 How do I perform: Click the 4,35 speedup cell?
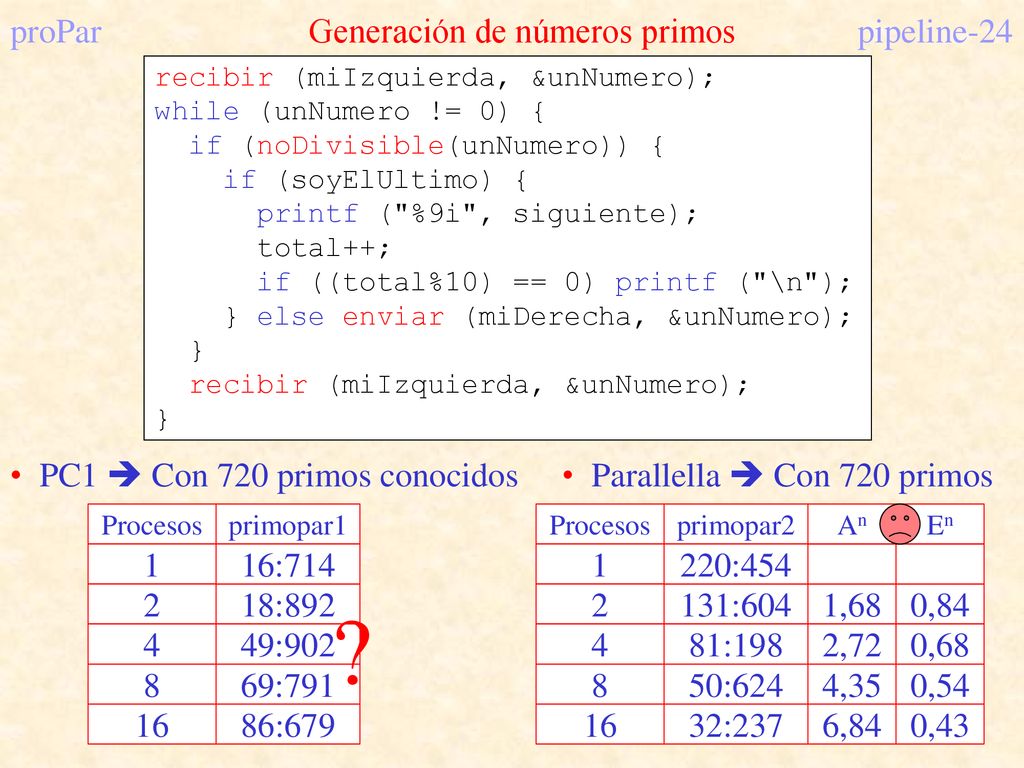[x=852, y=685]
